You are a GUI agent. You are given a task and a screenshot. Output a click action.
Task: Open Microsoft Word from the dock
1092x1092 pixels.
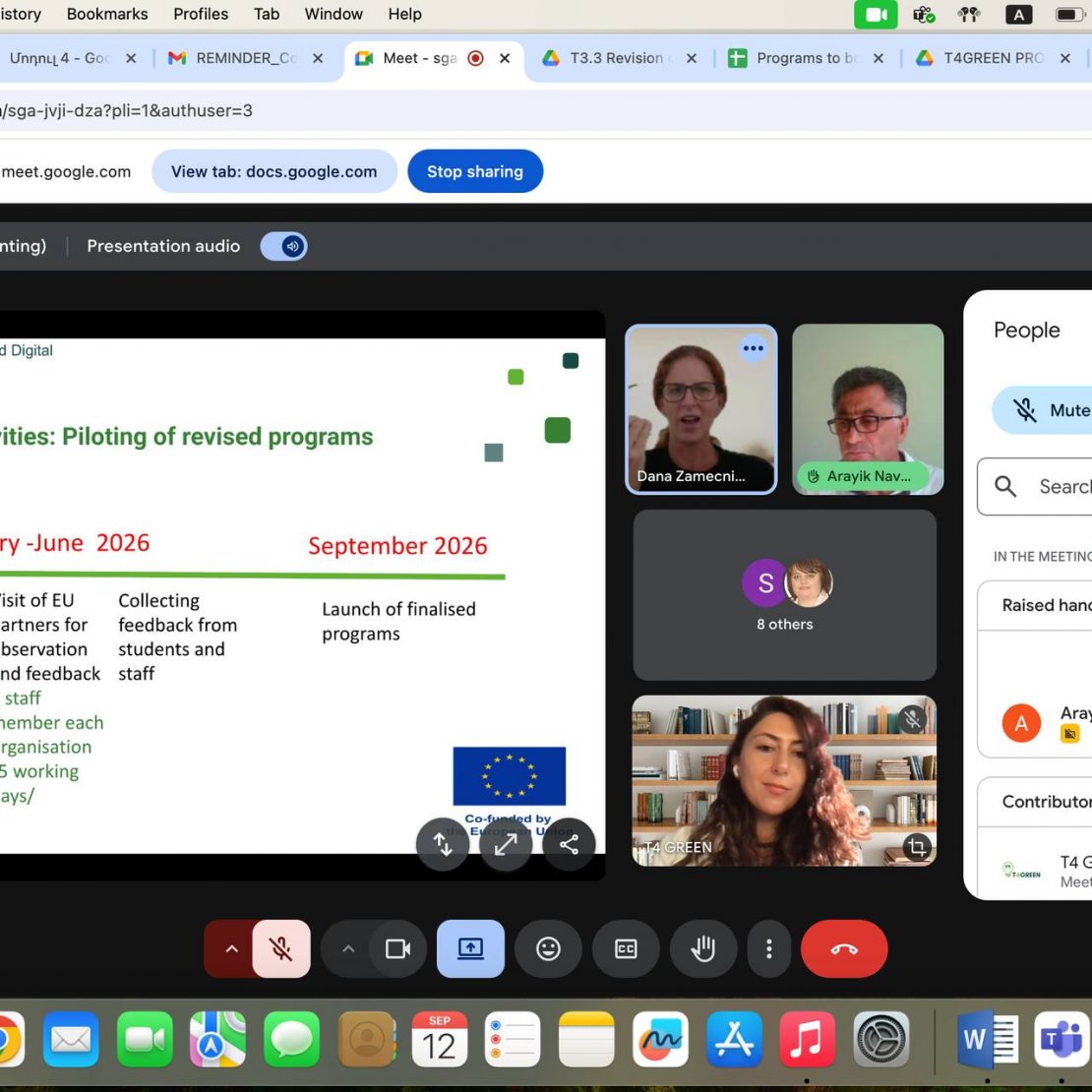point(988,1039)
